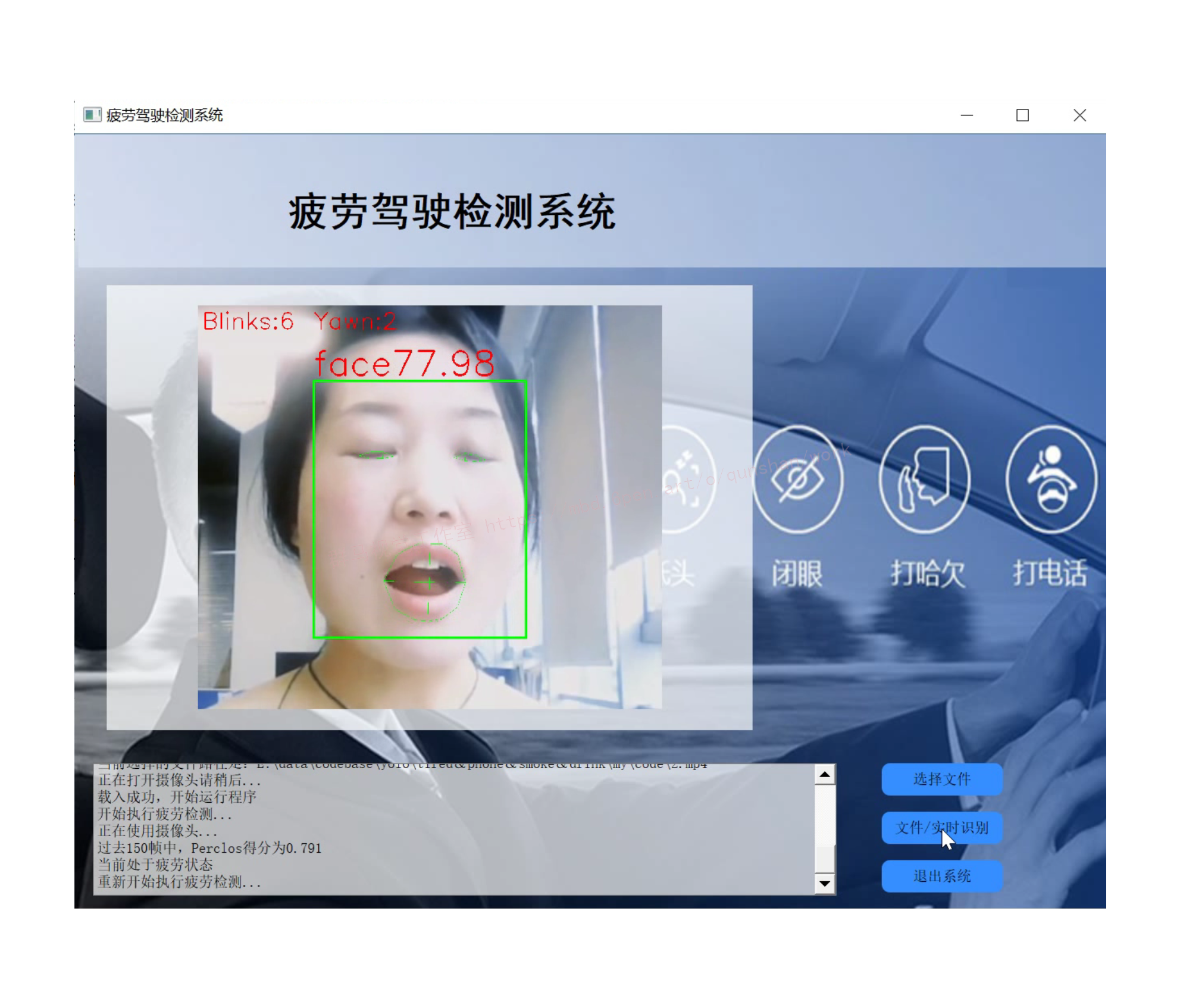Click the app icon in title bar
1180x1008 pixels.
(92, 115)
